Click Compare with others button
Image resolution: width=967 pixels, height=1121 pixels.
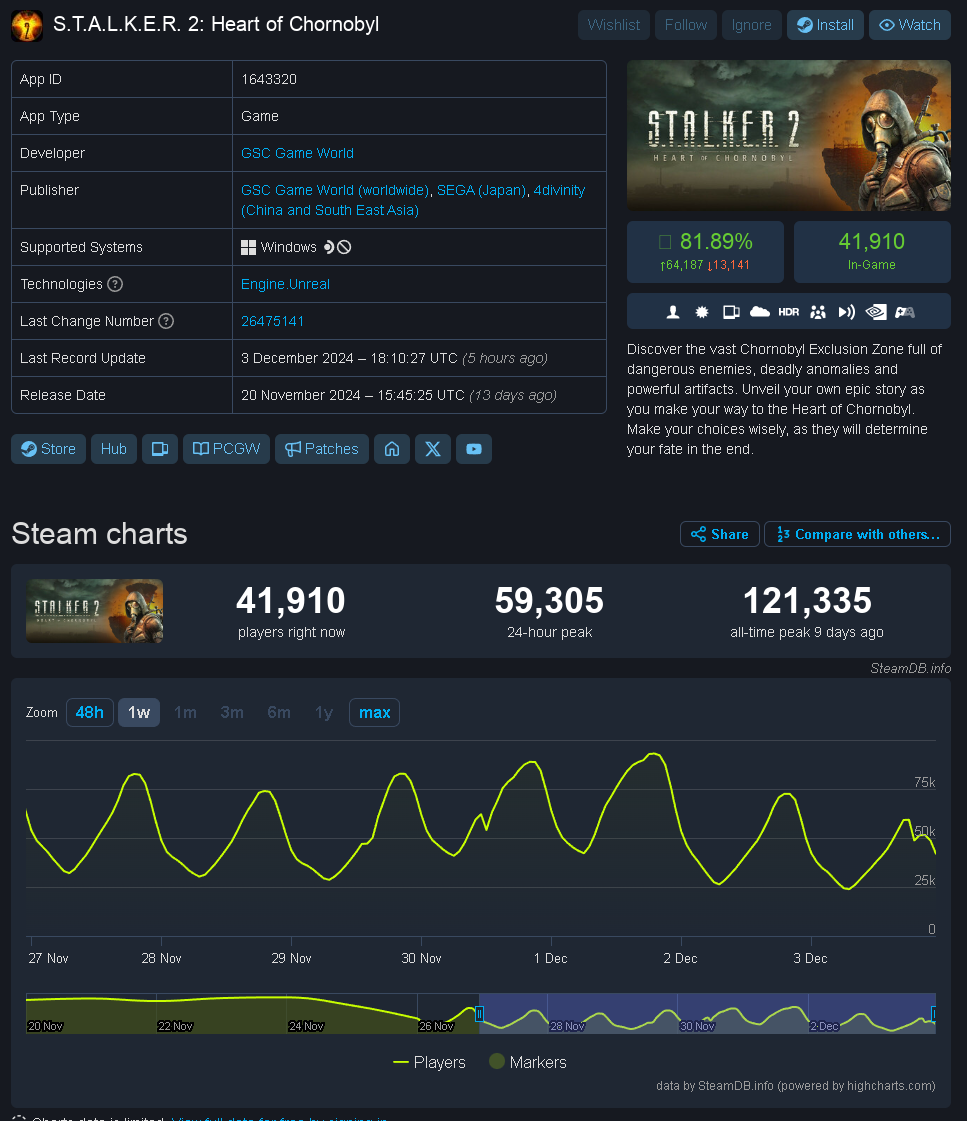[858, 534]
